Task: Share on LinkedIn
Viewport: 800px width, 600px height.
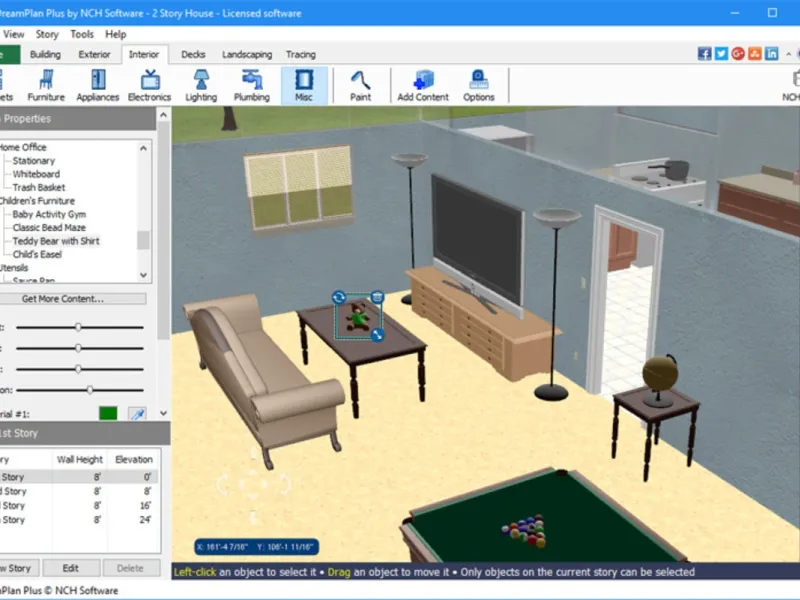Action: click(771, 54)
